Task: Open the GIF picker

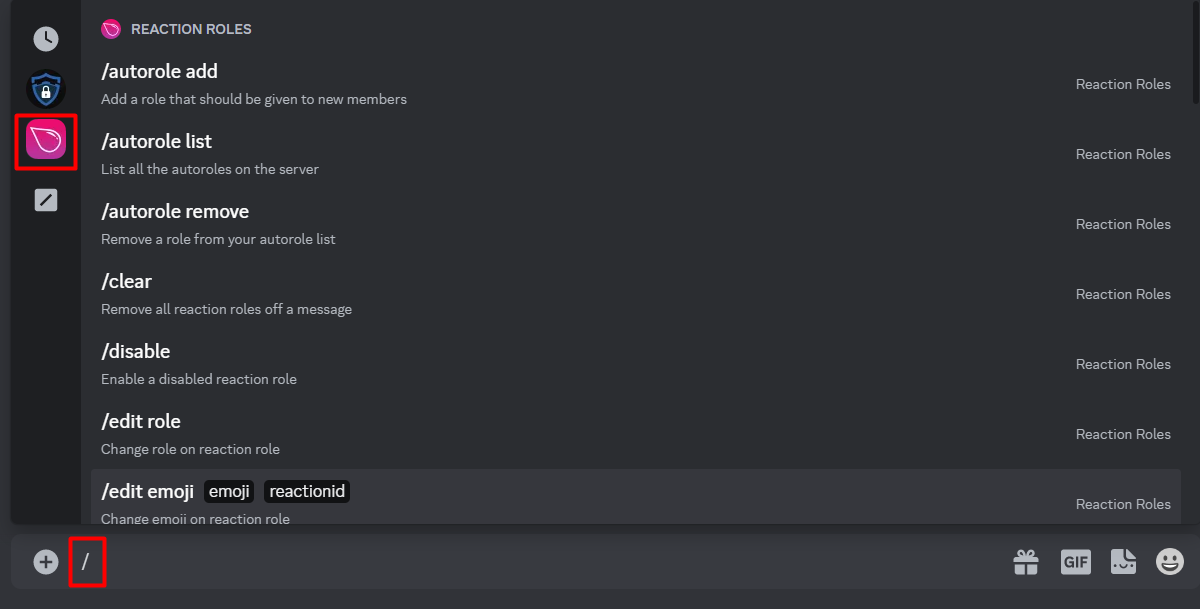Action: click(x=1076, y=562)
